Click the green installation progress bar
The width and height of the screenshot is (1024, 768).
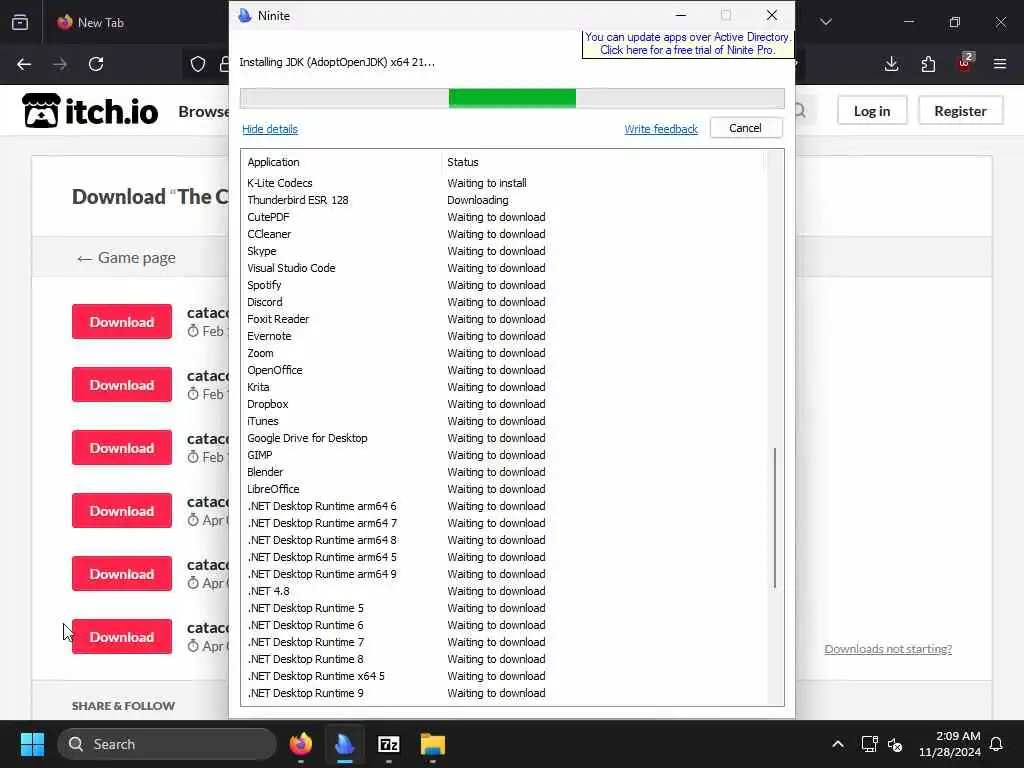(512, 98)
